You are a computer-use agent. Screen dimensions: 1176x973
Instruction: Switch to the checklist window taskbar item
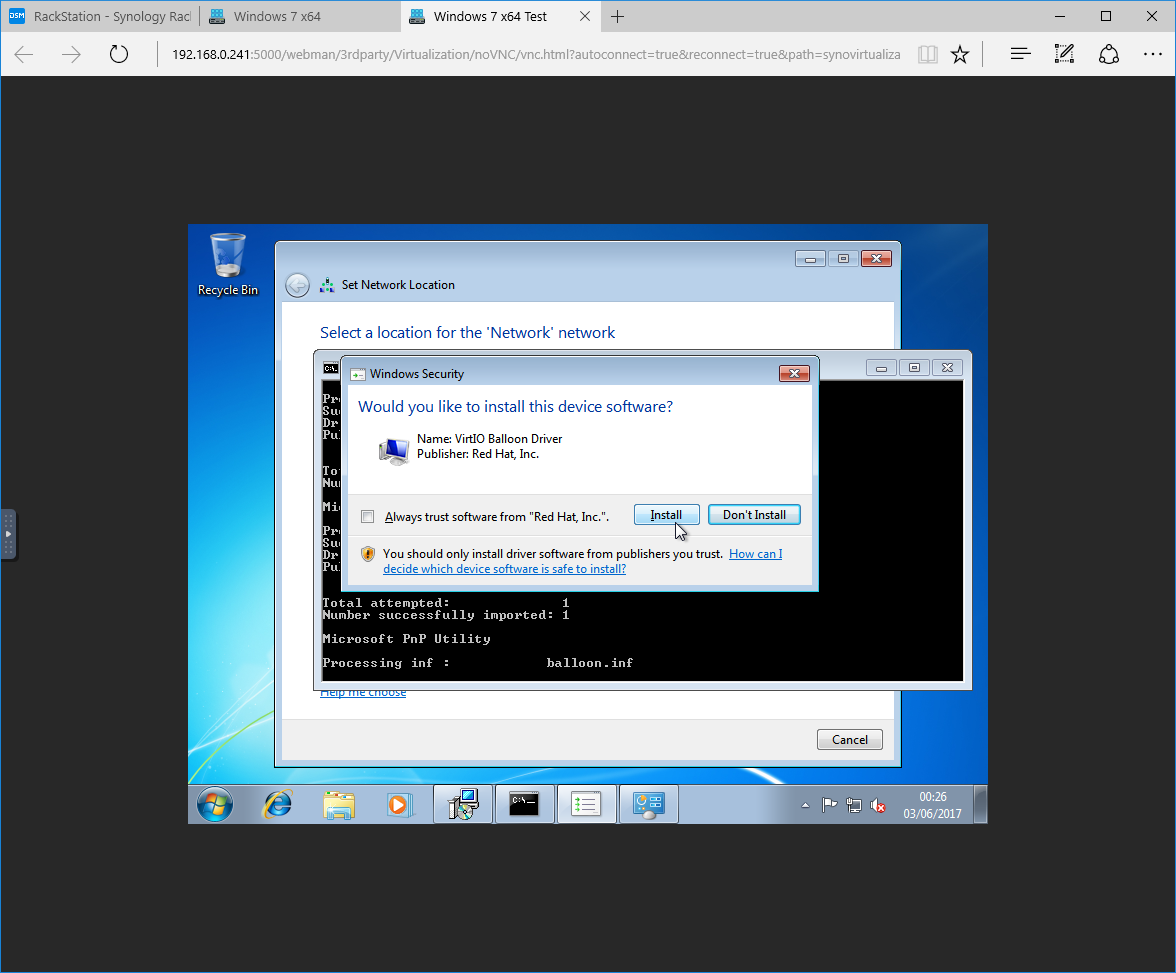[586, 804]
